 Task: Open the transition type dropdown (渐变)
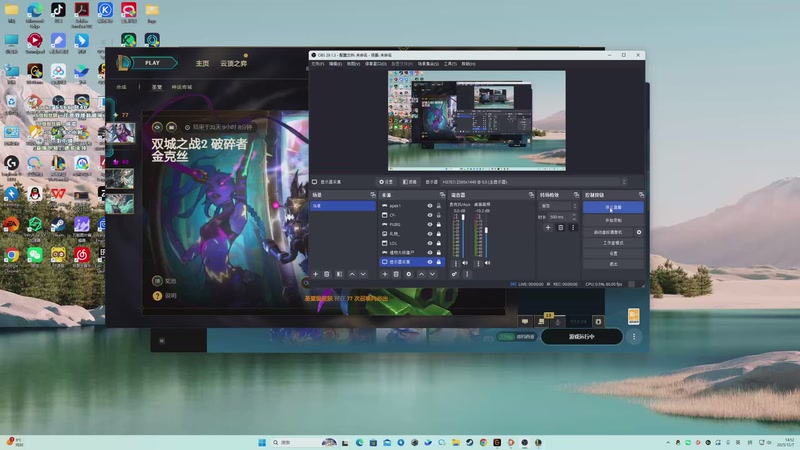point(558,206)
